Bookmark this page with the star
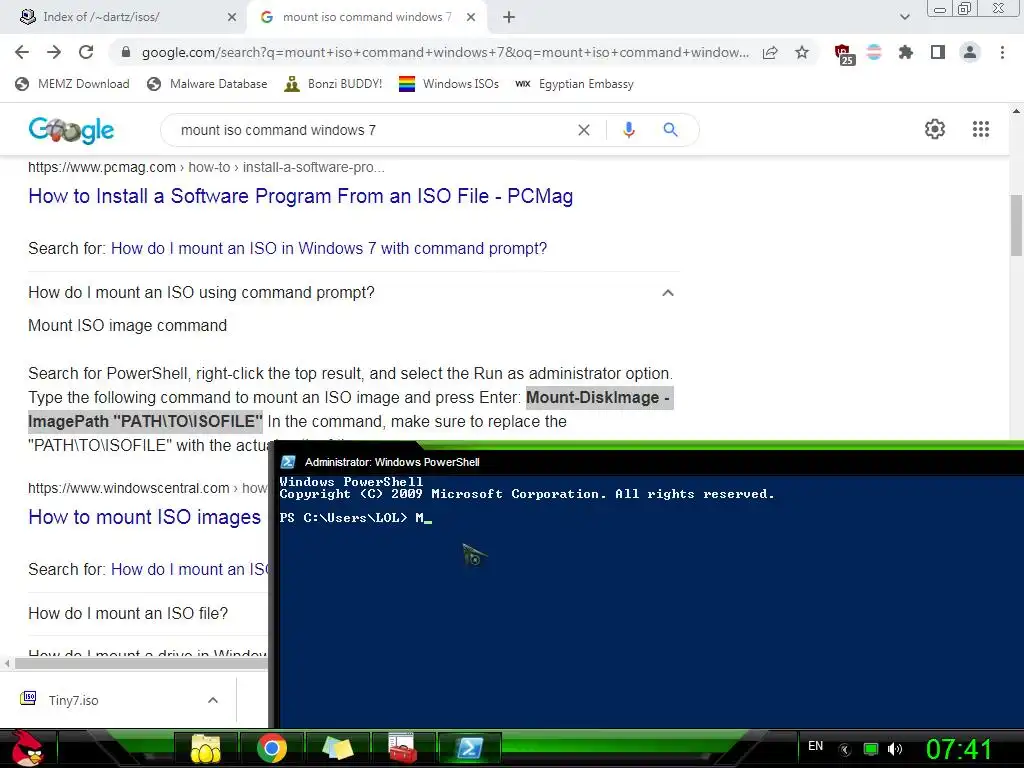 coord(802,52)
